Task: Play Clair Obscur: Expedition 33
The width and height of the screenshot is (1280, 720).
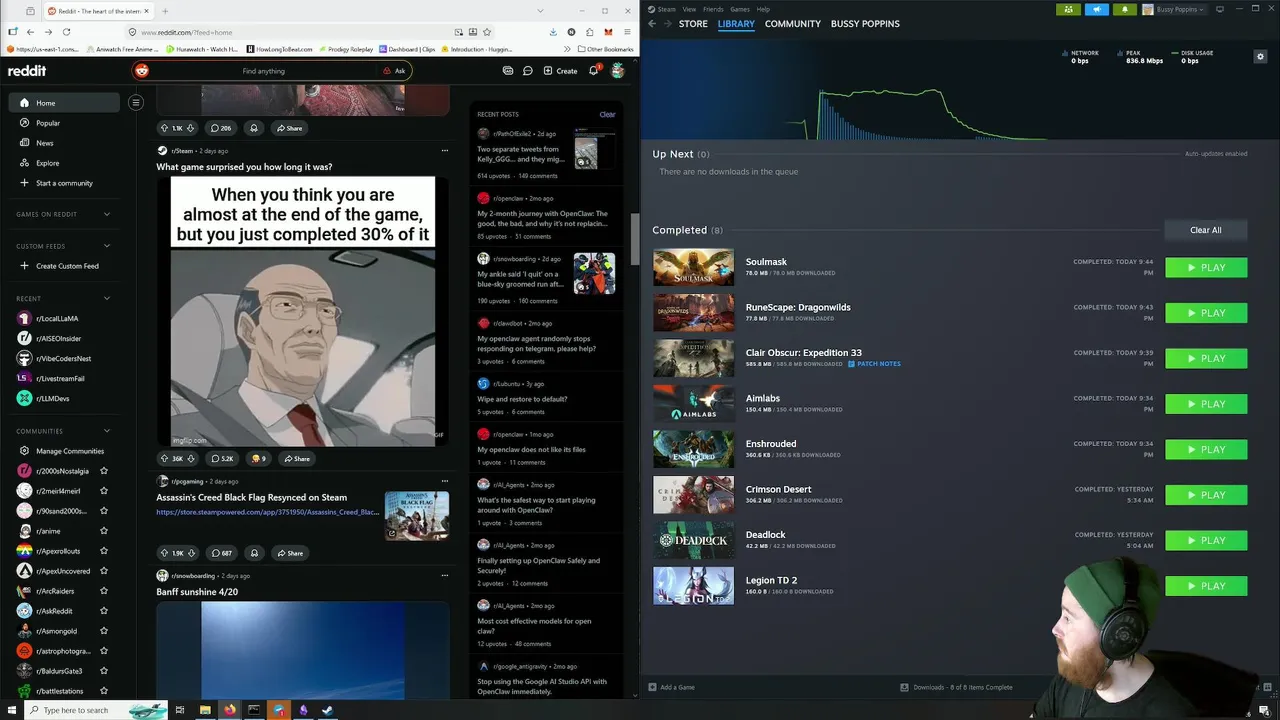Action: pyautogui.click(x=1206, y=359)
